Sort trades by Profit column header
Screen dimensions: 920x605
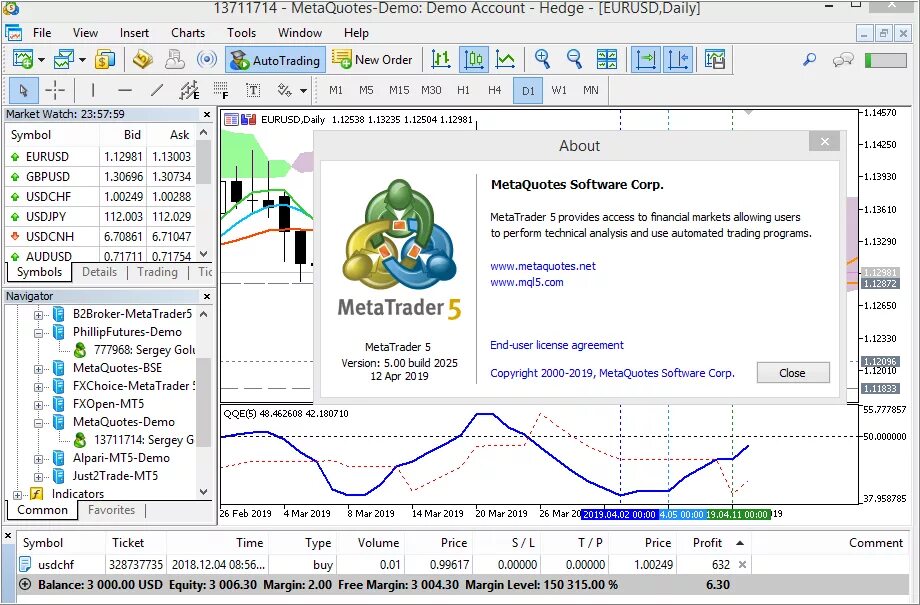click(707, 543)
